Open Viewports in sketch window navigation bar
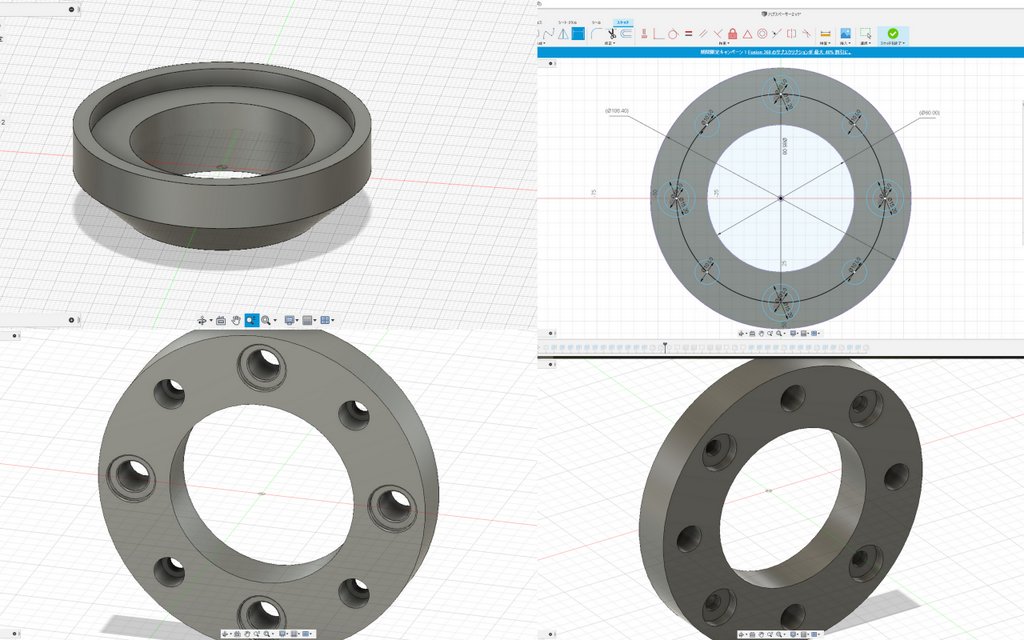 pos(814,334)
